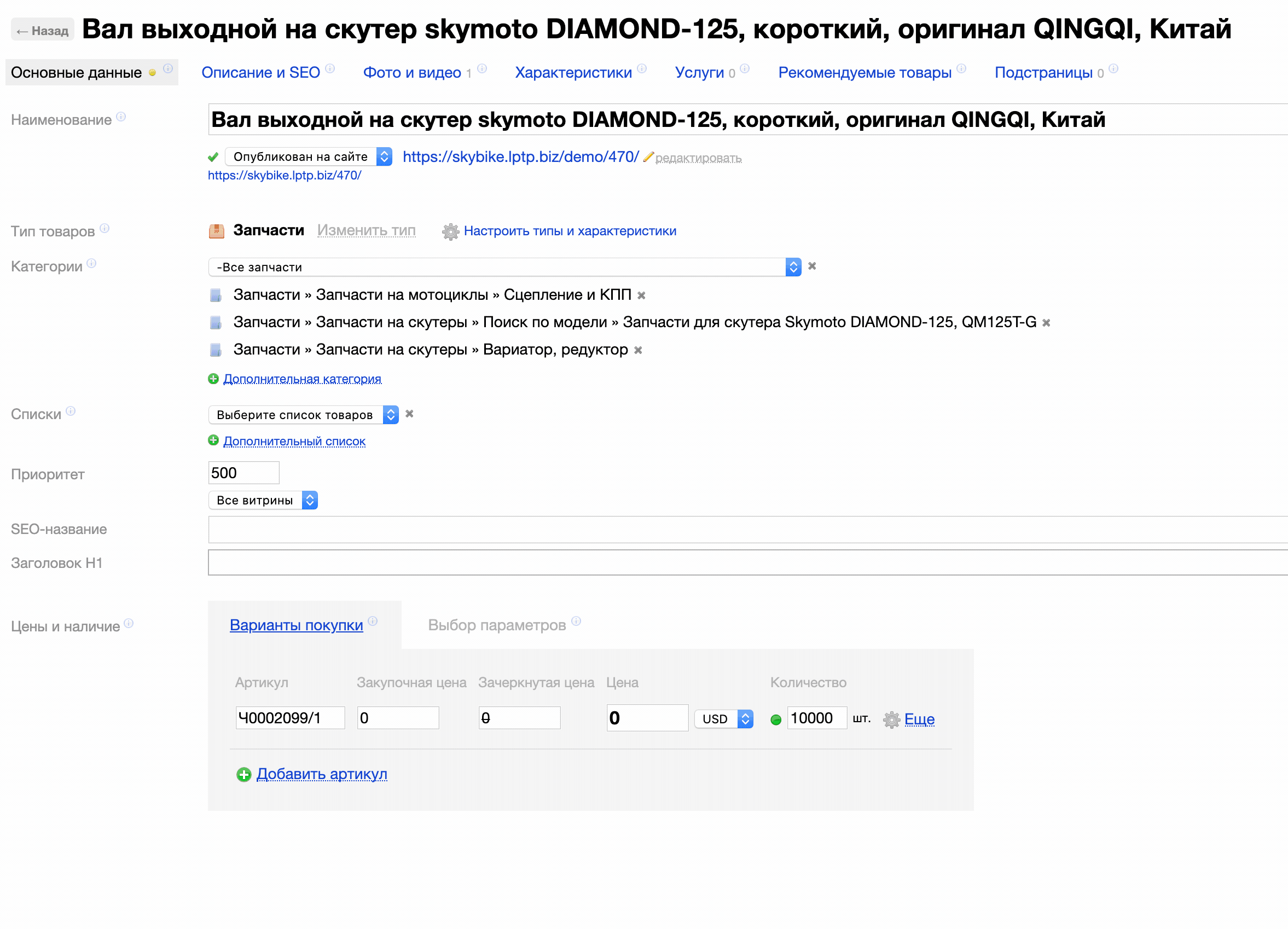
Task: Click the Запчасти product type box icon
Action: (x=216, y=230)
